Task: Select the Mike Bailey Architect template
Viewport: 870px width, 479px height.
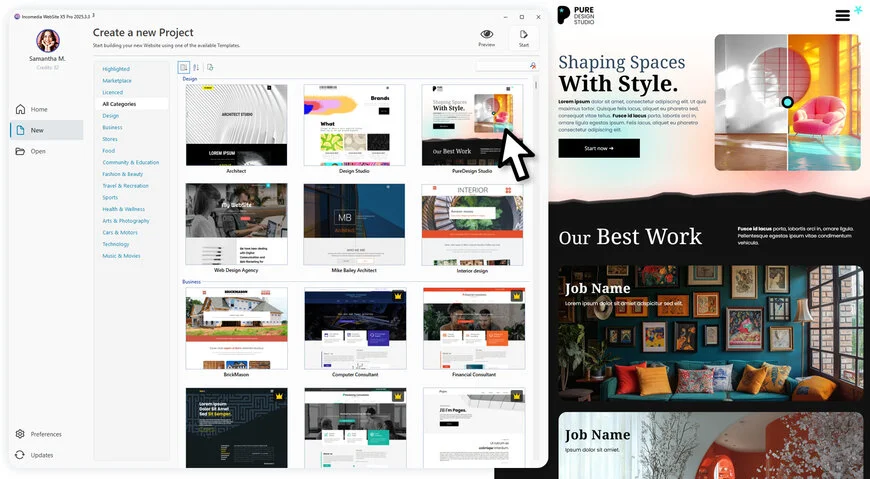Action: [355, 224]
